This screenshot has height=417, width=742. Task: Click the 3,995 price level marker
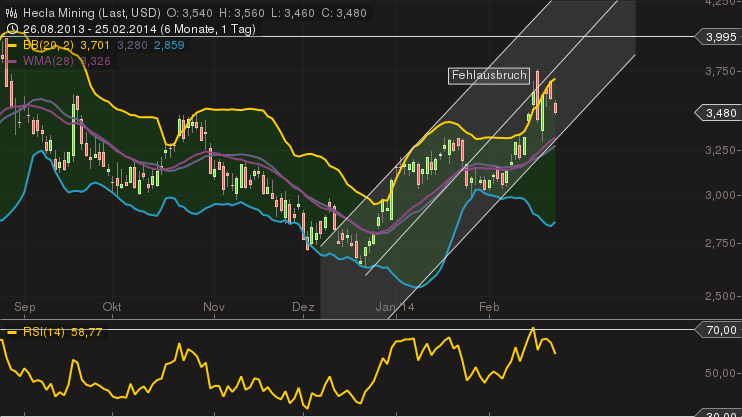720,37
